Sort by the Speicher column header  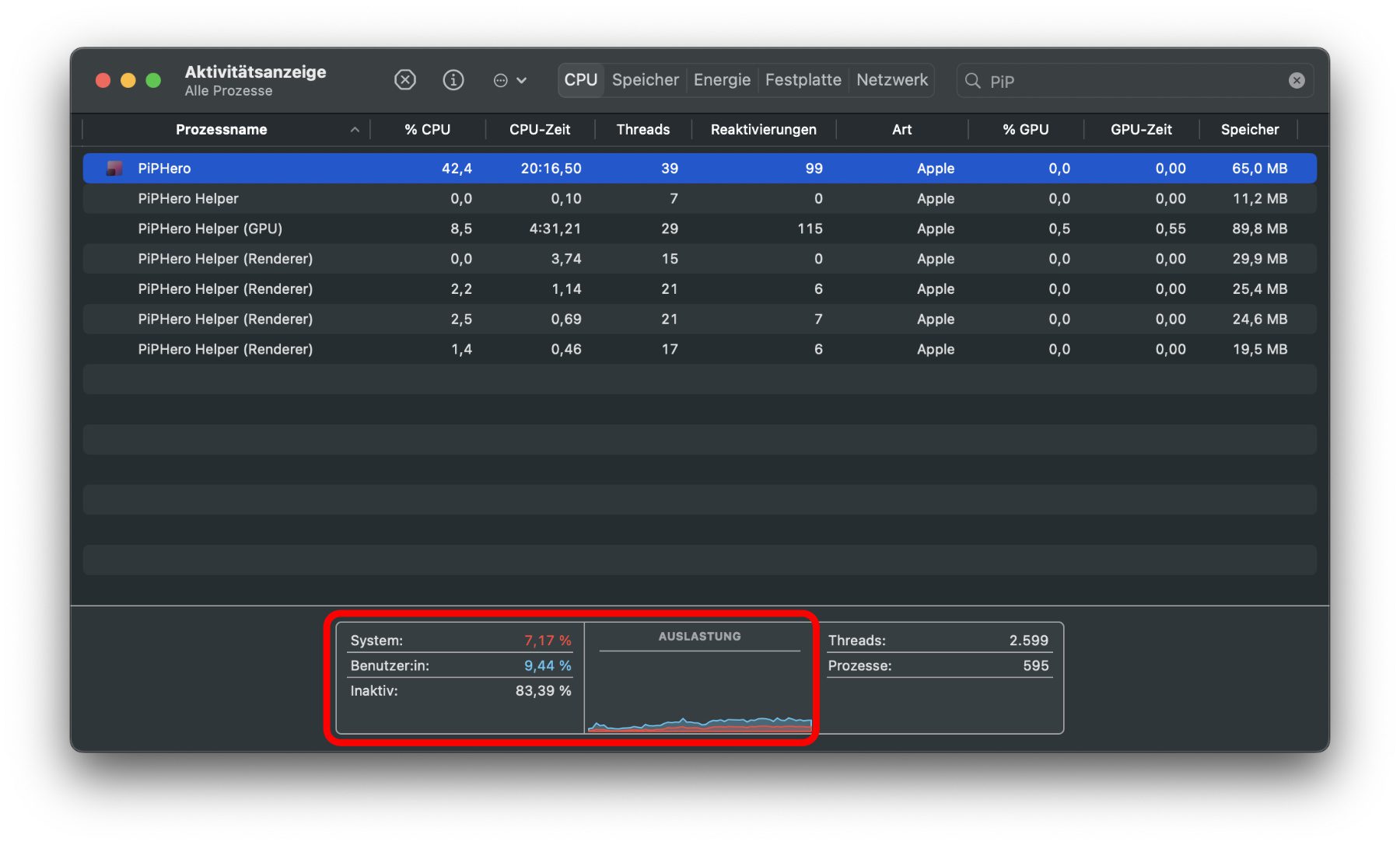[1249, 130]
